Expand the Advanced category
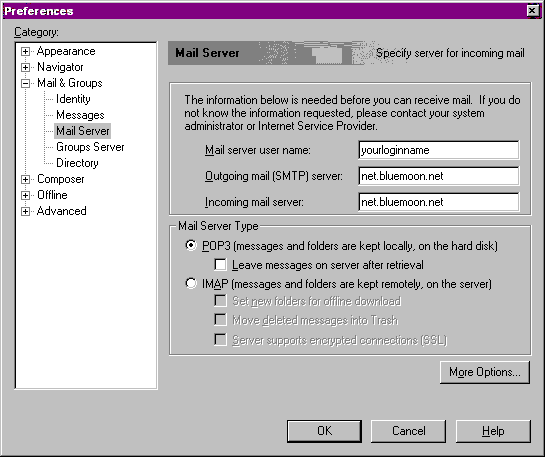This screenshot has height=457, width=545. (x=25, y=211)
